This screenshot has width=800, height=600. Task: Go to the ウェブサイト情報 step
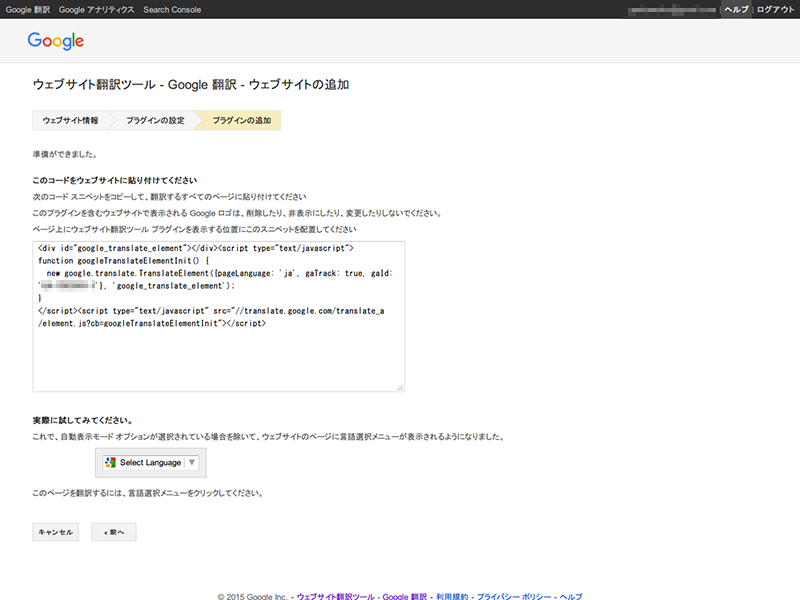click(70, 120)
